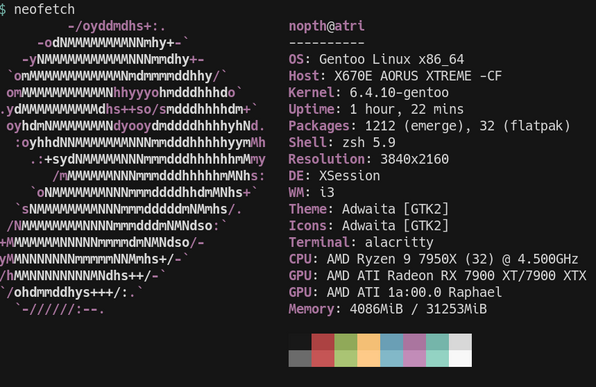Click the Packages count line
This screenshot has width=596, height=387.
click(x=430, y=126)
